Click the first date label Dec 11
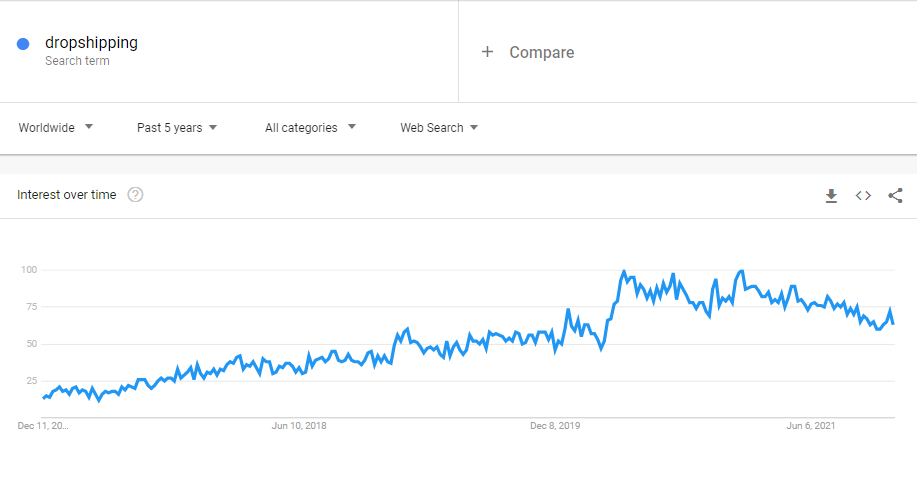Viewport: 917px width, 487px height. pos(43,426)
